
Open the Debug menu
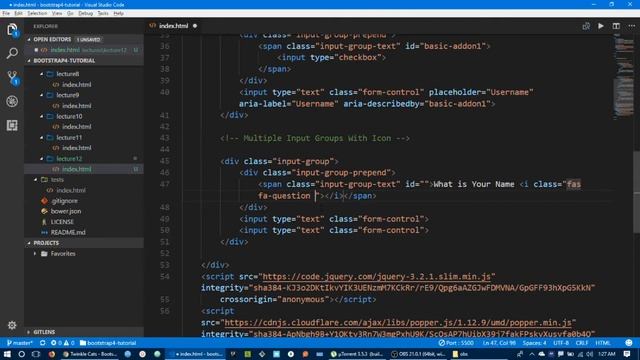click(85, 13)
